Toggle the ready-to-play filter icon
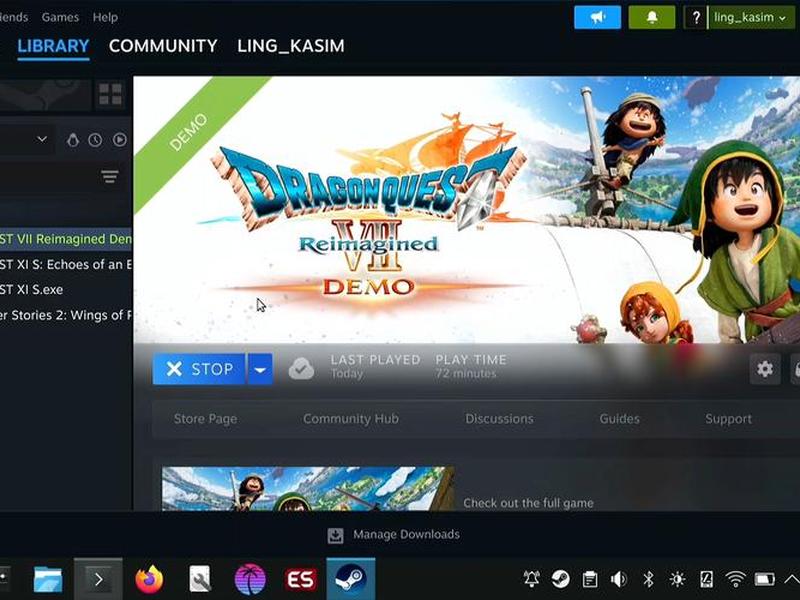Image resolution: width=800 pixels, height=600 pixels. coord(120,140)
